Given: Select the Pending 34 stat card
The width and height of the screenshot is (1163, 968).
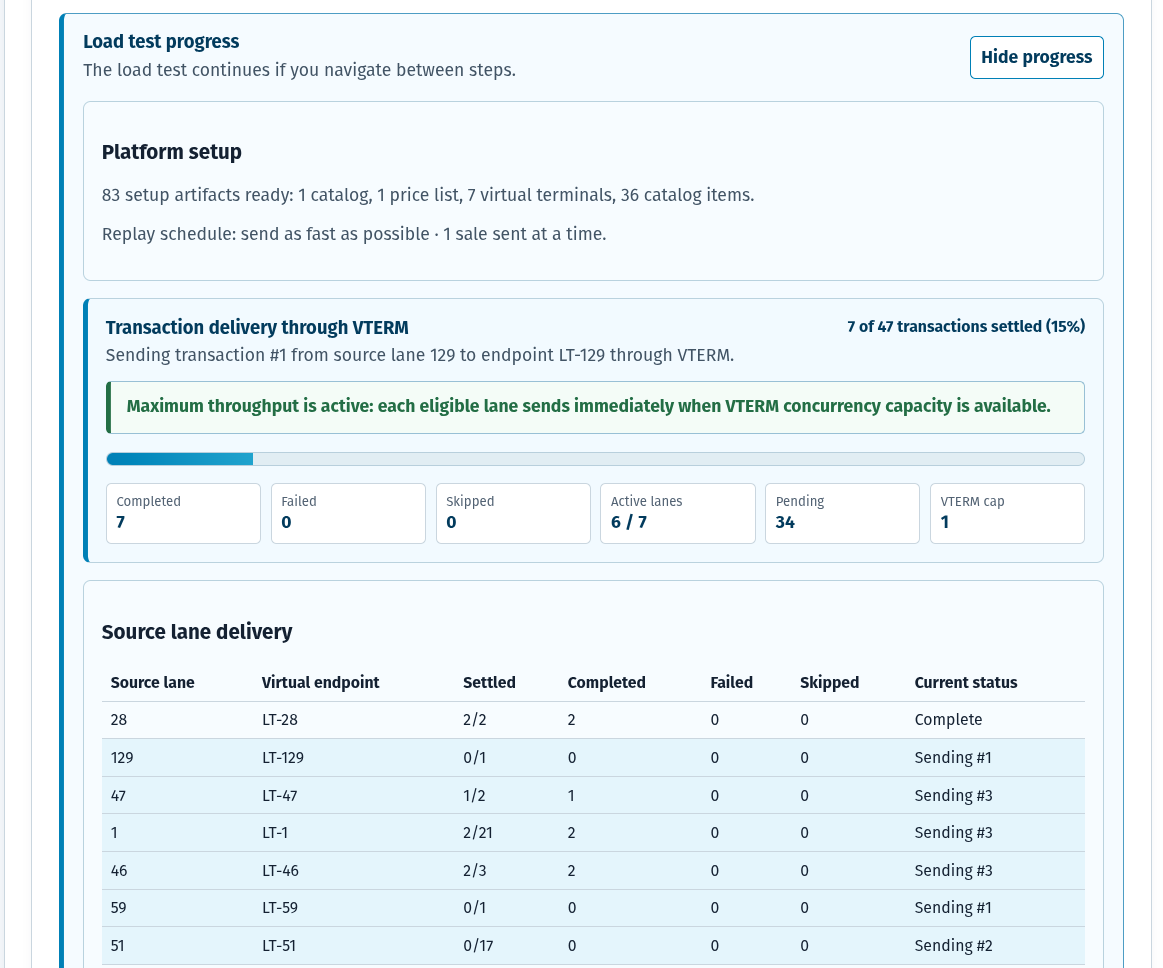Looking at the screenshot, I should click(843, 513).
